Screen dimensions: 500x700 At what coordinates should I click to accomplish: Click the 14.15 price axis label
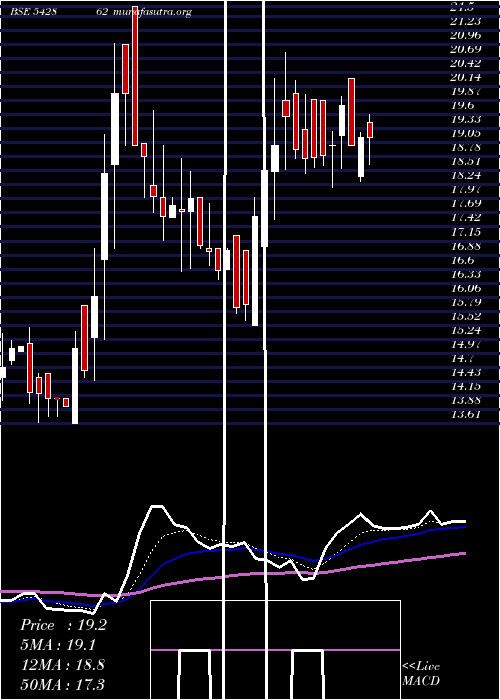tap(466, 386)
